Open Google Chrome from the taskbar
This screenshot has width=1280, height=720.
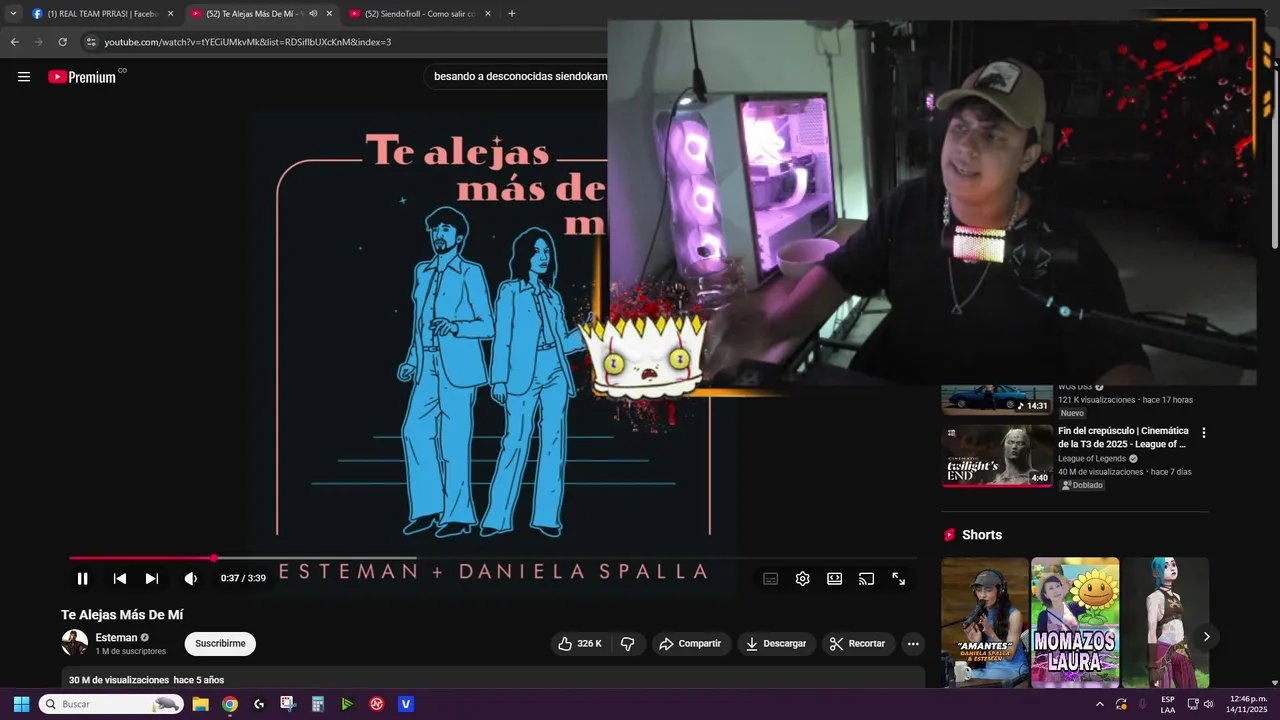(230, 704)
